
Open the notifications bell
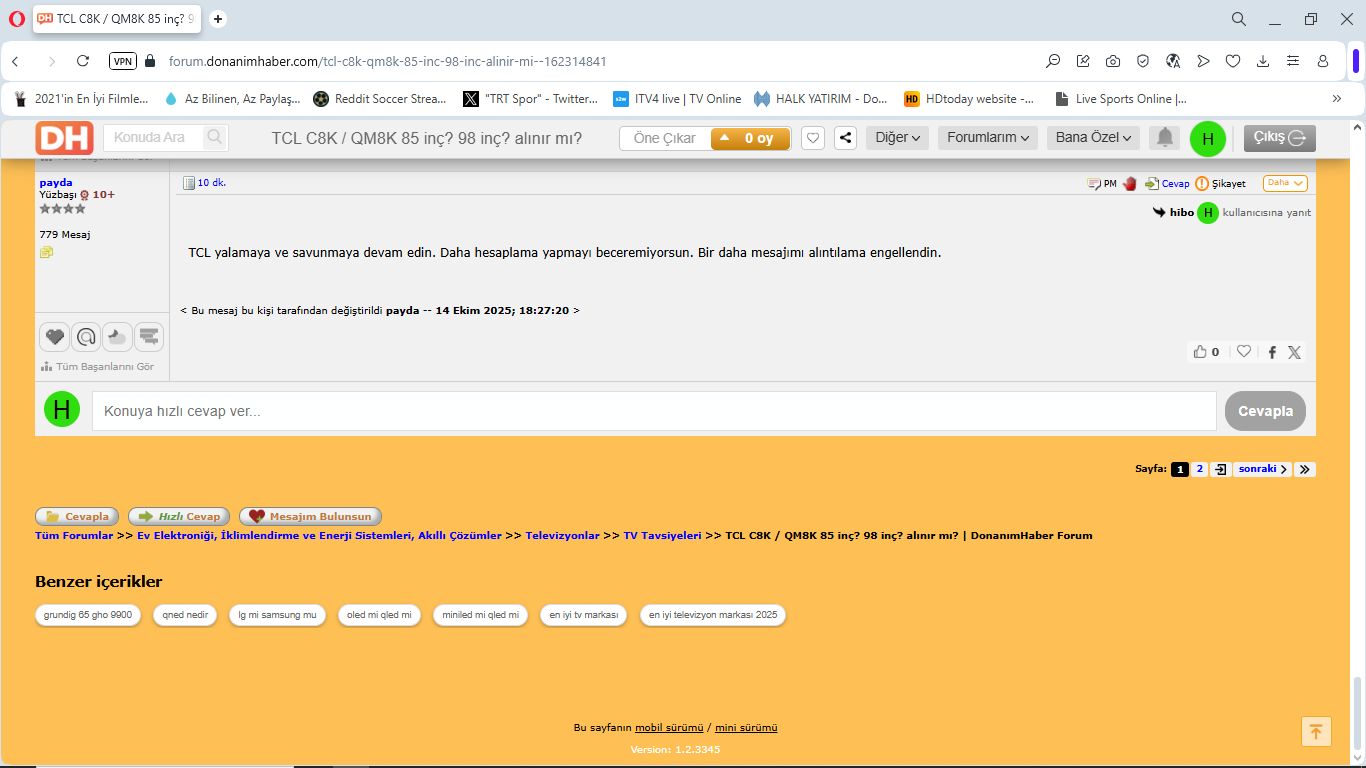(1164, 138)
